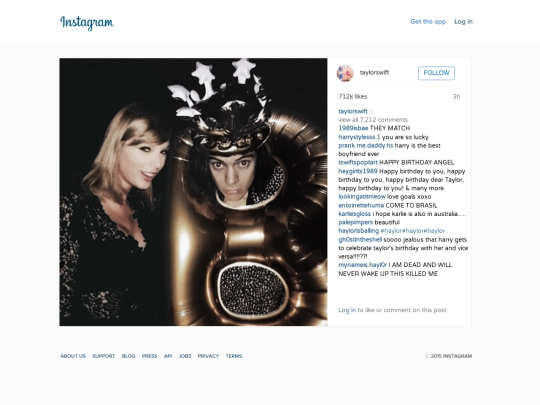Open commenter 1989isbae's profile
540x405 pixels.
pos(353,128)
